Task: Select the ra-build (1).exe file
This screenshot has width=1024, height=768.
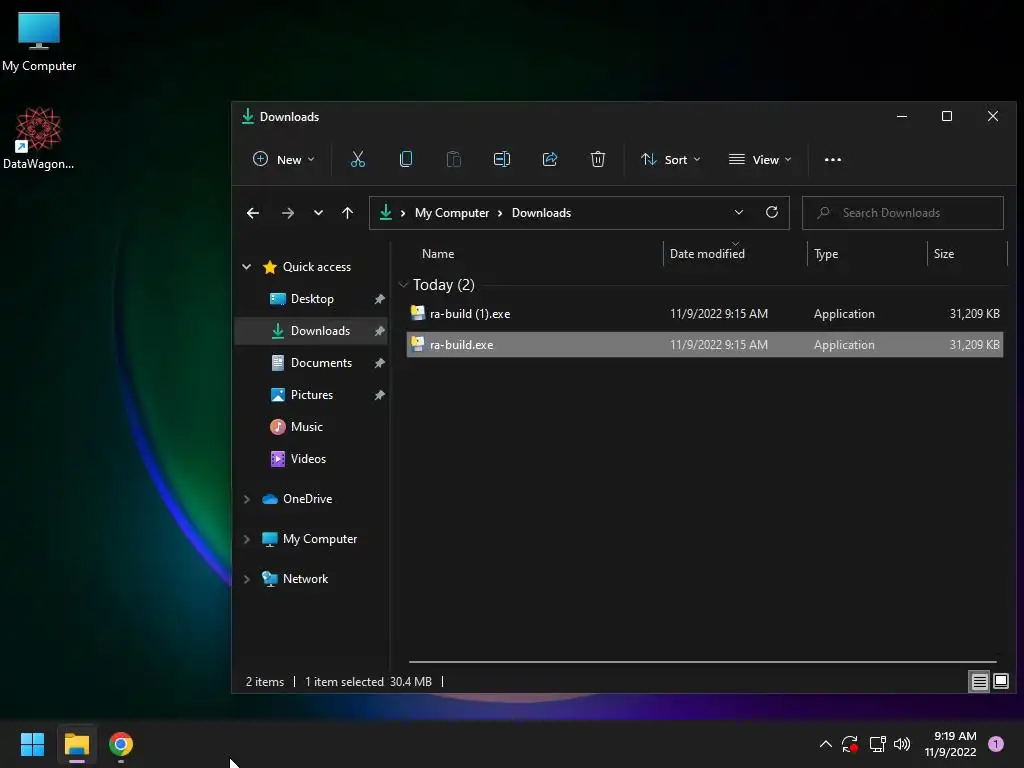Action: (x=705, y=313)
